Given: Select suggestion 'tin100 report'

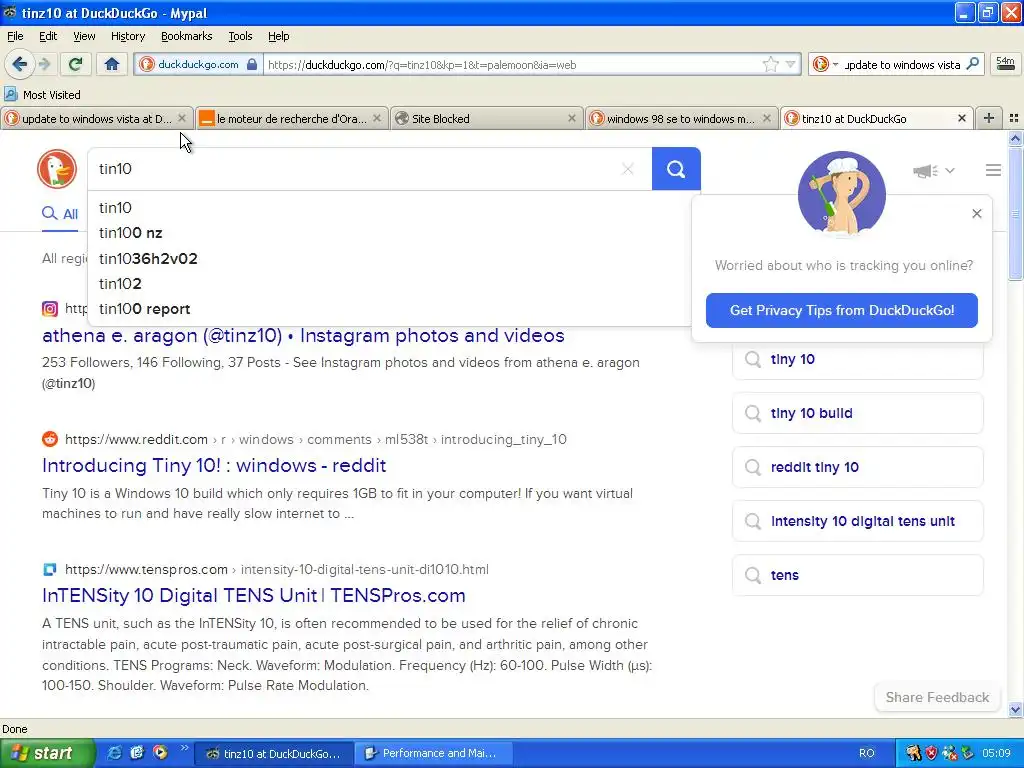Looking at the screenshot, I should coord(389,309).
